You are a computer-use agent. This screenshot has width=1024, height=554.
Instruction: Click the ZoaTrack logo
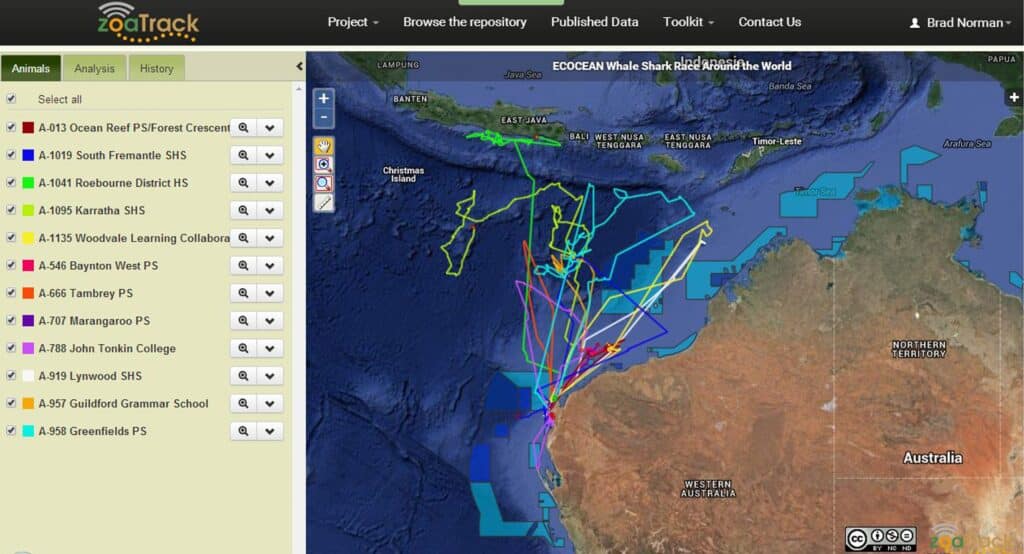point(148,22)
